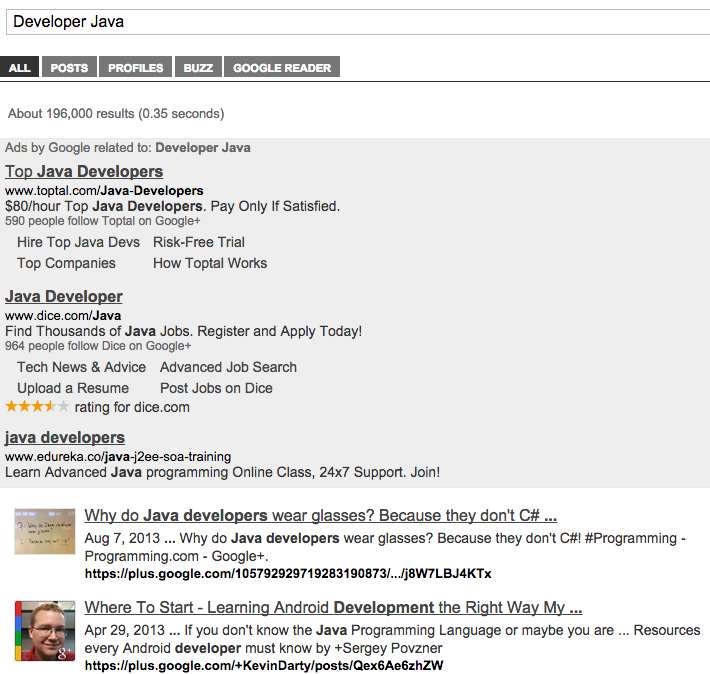Open the profile photo thumbnail of Android post

[x=45, y=631]
